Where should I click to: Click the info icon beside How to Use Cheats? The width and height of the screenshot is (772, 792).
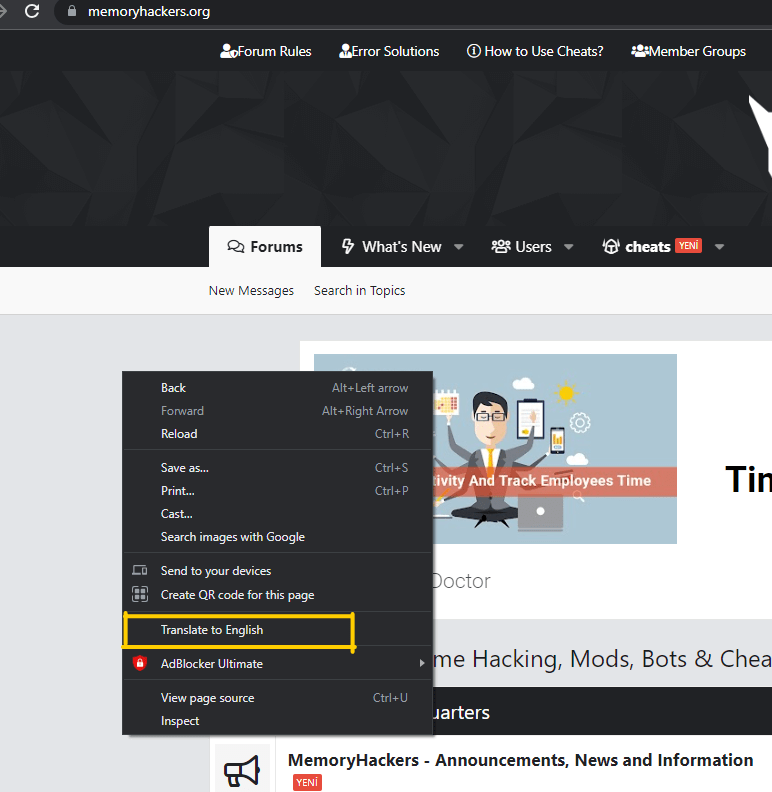473,51
